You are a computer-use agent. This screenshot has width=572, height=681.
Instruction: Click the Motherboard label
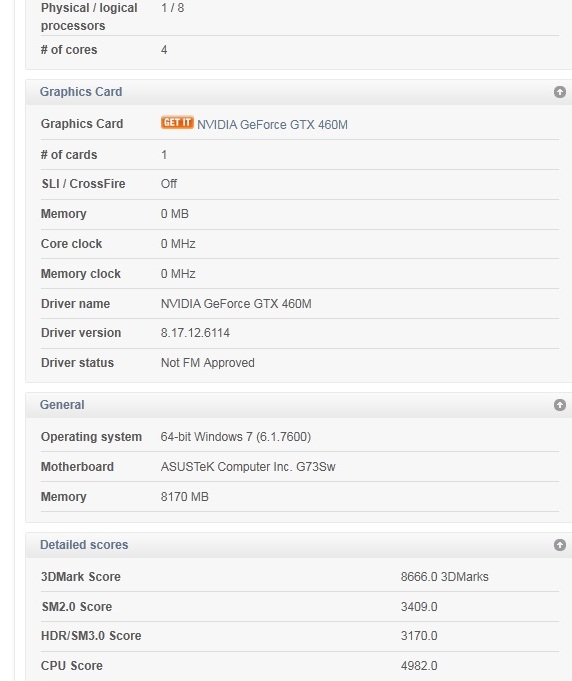[77, 467]
